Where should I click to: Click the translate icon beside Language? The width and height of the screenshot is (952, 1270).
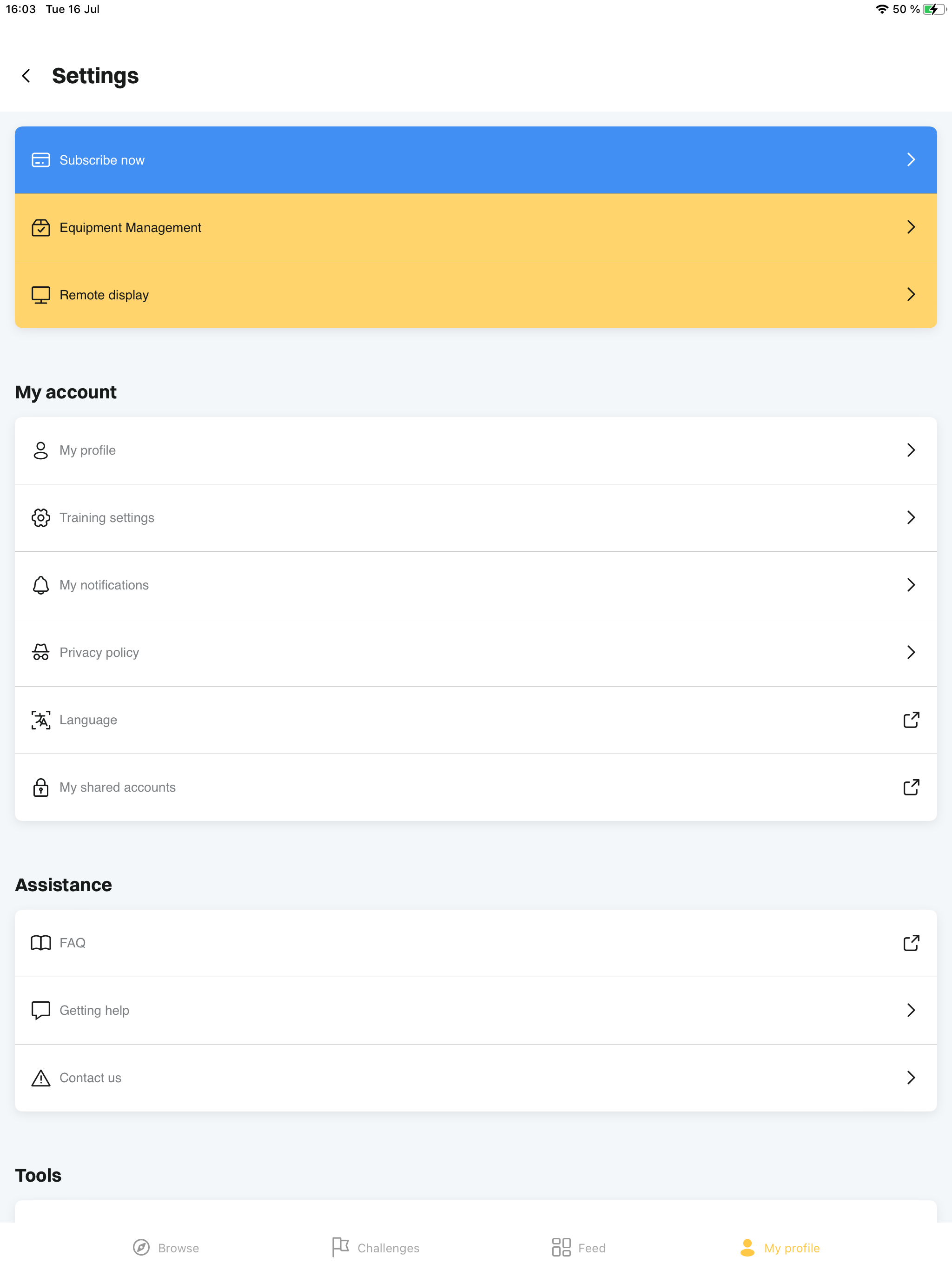pos(41,720)
